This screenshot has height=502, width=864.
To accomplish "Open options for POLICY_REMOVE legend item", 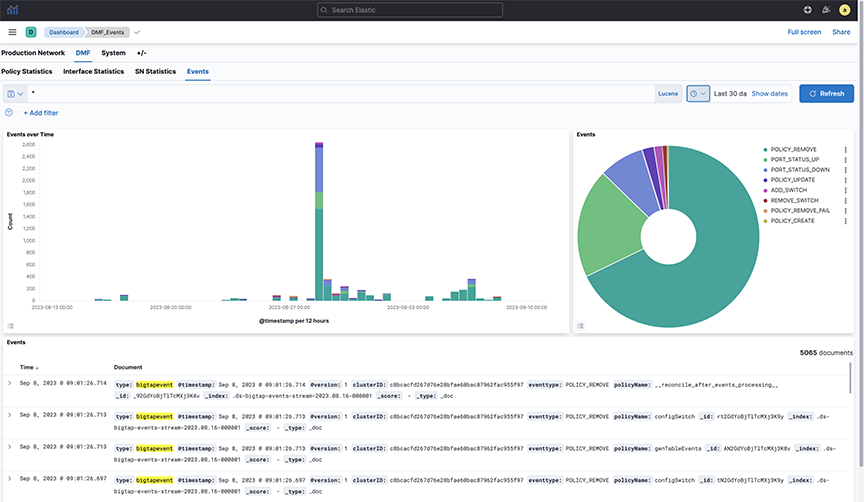I will point(845,149).
